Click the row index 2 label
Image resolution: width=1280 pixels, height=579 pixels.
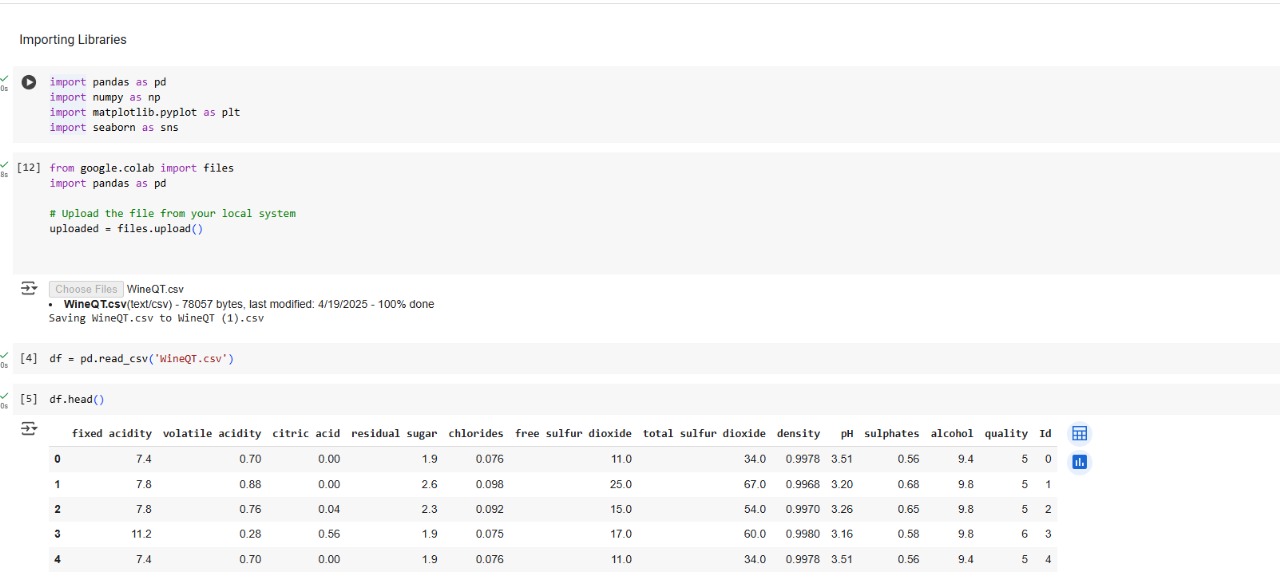pyautogui.click(x=57, y=509)
